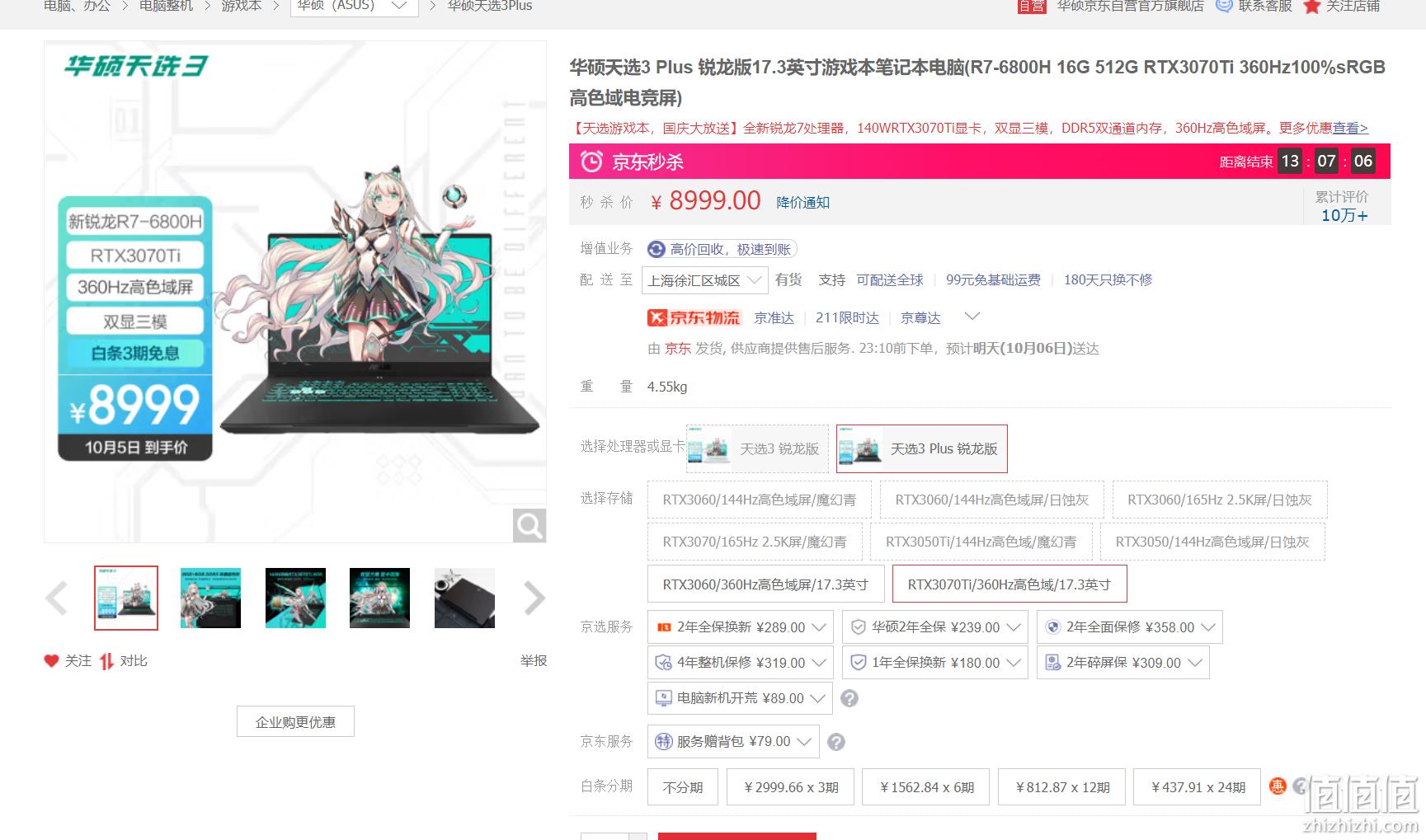Click the 举报 report link
Viewport: 1426px width, 840px height.
click(x=534, y=661)
